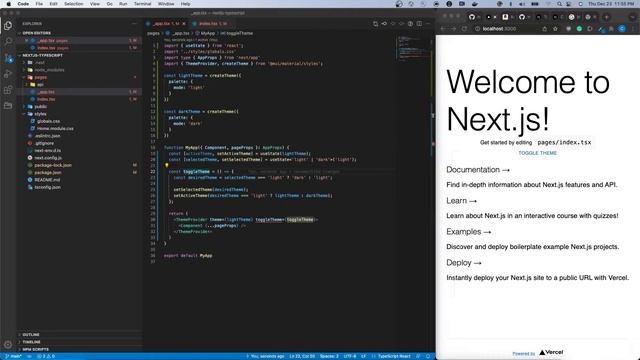Open README.md in the file tree
The width and height of the screenshot is (640, 360).
coord(47,180)
